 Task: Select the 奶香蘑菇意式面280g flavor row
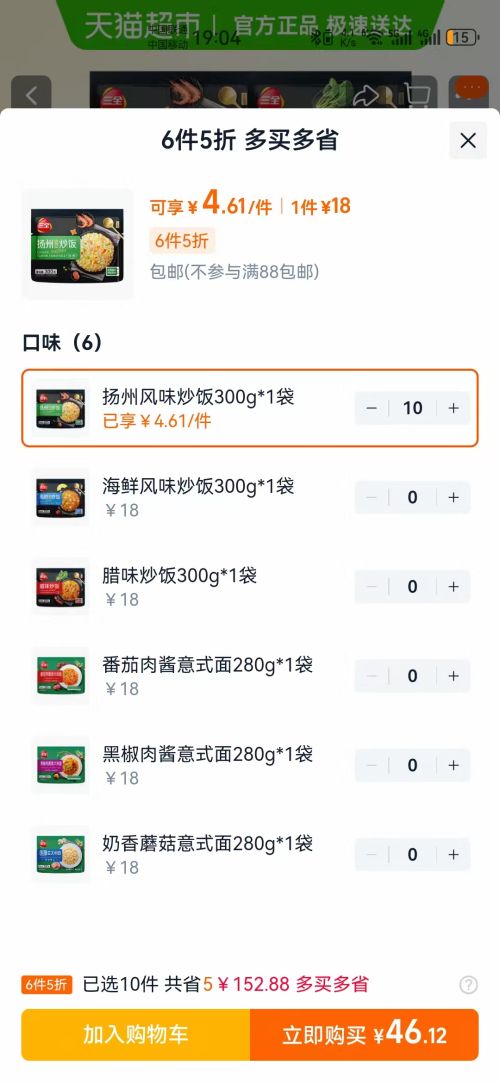coord(250,854)
